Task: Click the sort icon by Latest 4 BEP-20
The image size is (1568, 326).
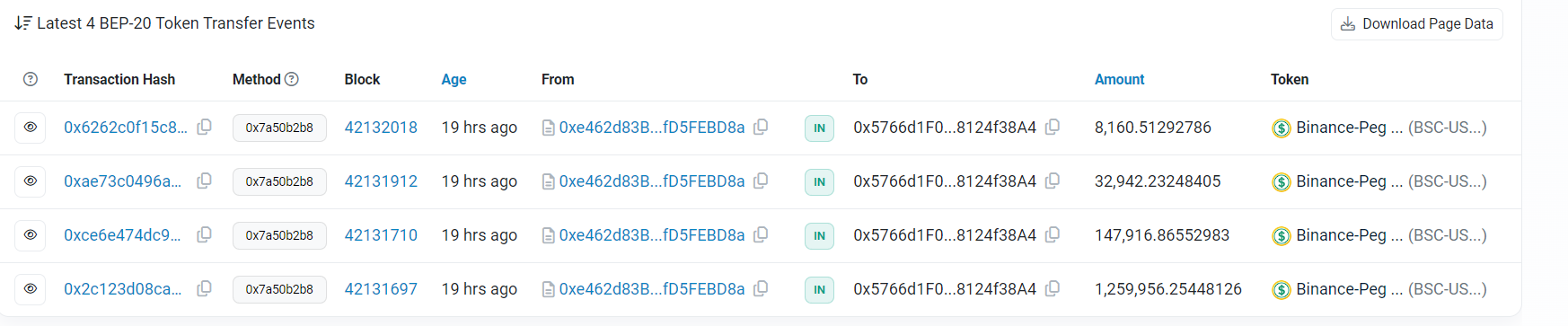Action: [23, 23]
